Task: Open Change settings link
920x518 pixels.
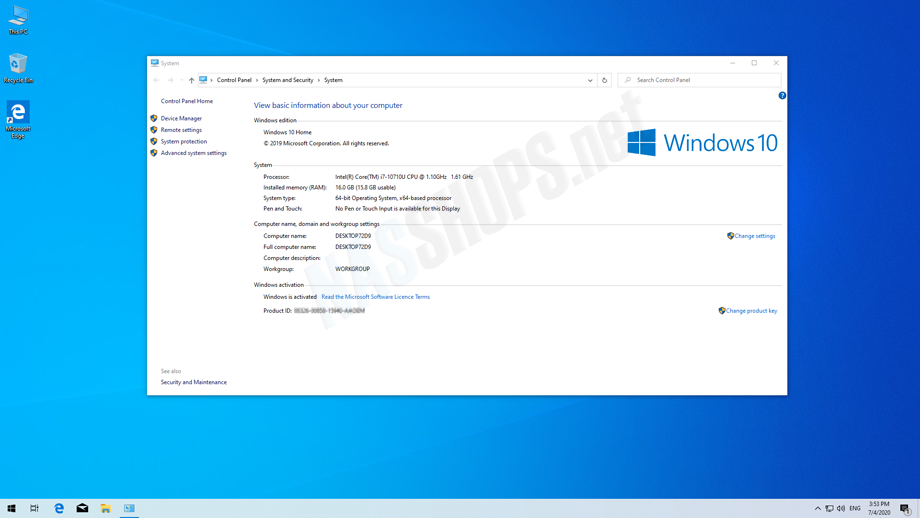Action: tap(755, 236)
